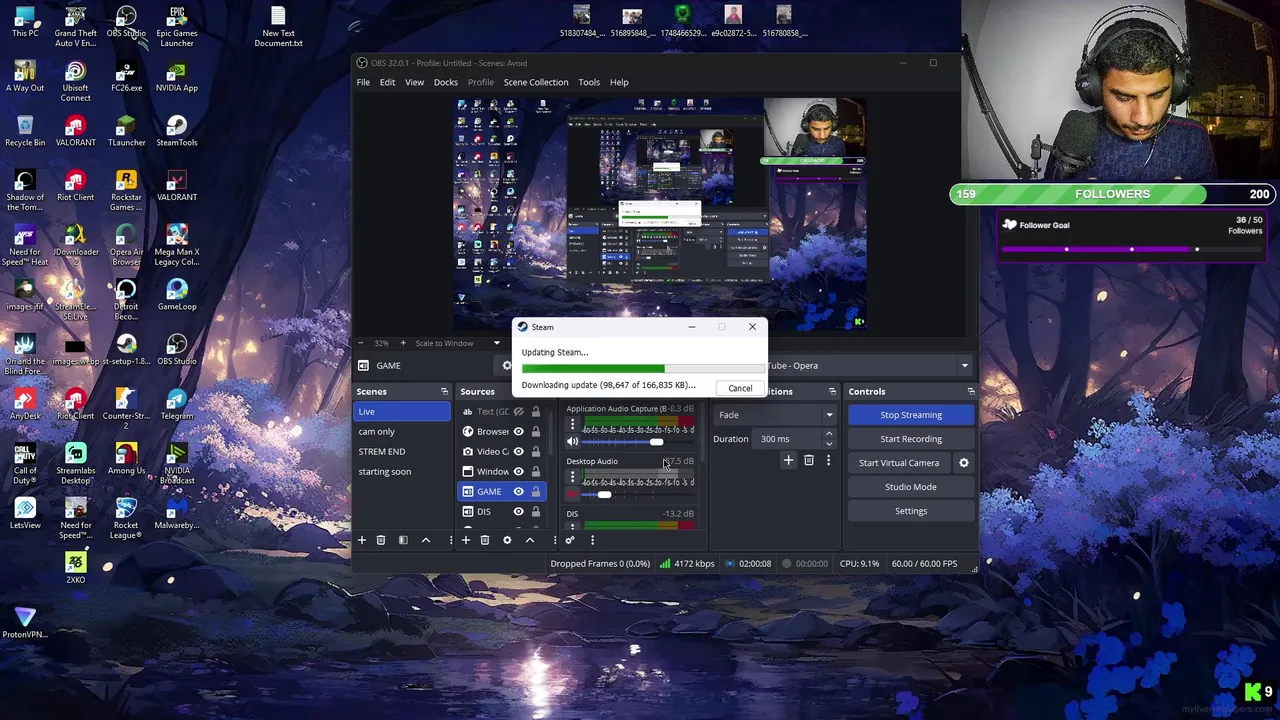Viewport: 1280px width, 720px height.
Task: Pop out the Scenes dock
Action: (444, 392)
